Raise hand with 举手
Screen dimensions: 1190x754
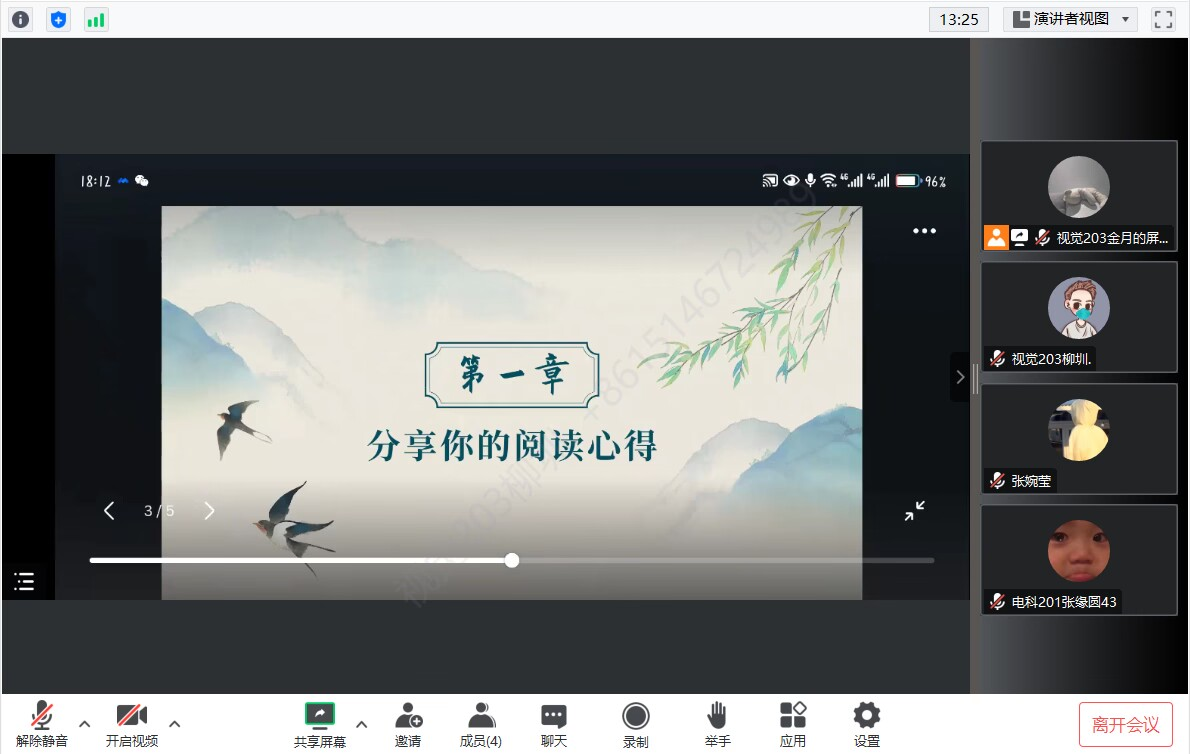tap(717, 724)
